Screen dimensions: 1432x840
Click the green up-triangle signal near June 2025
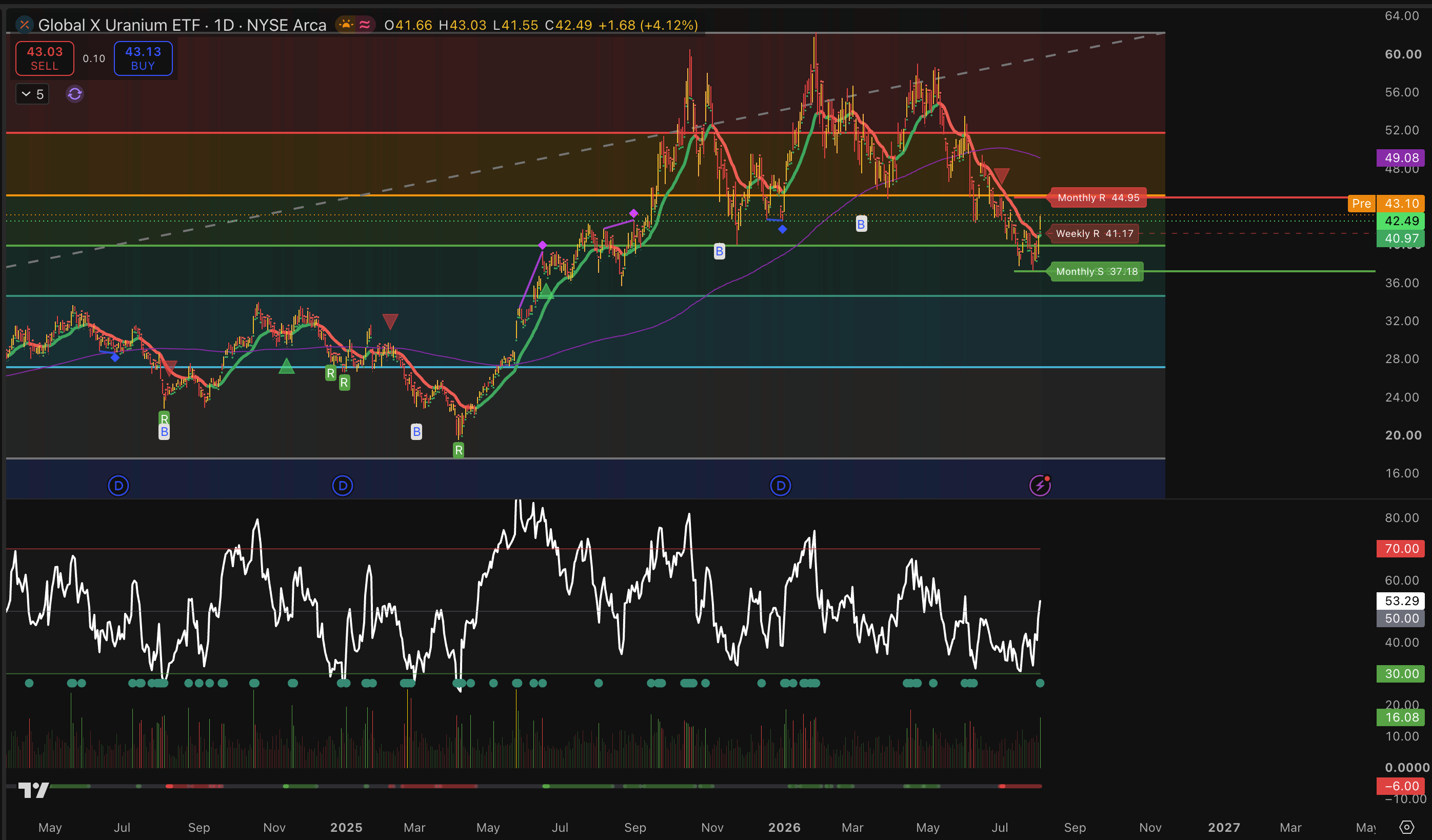546,291
